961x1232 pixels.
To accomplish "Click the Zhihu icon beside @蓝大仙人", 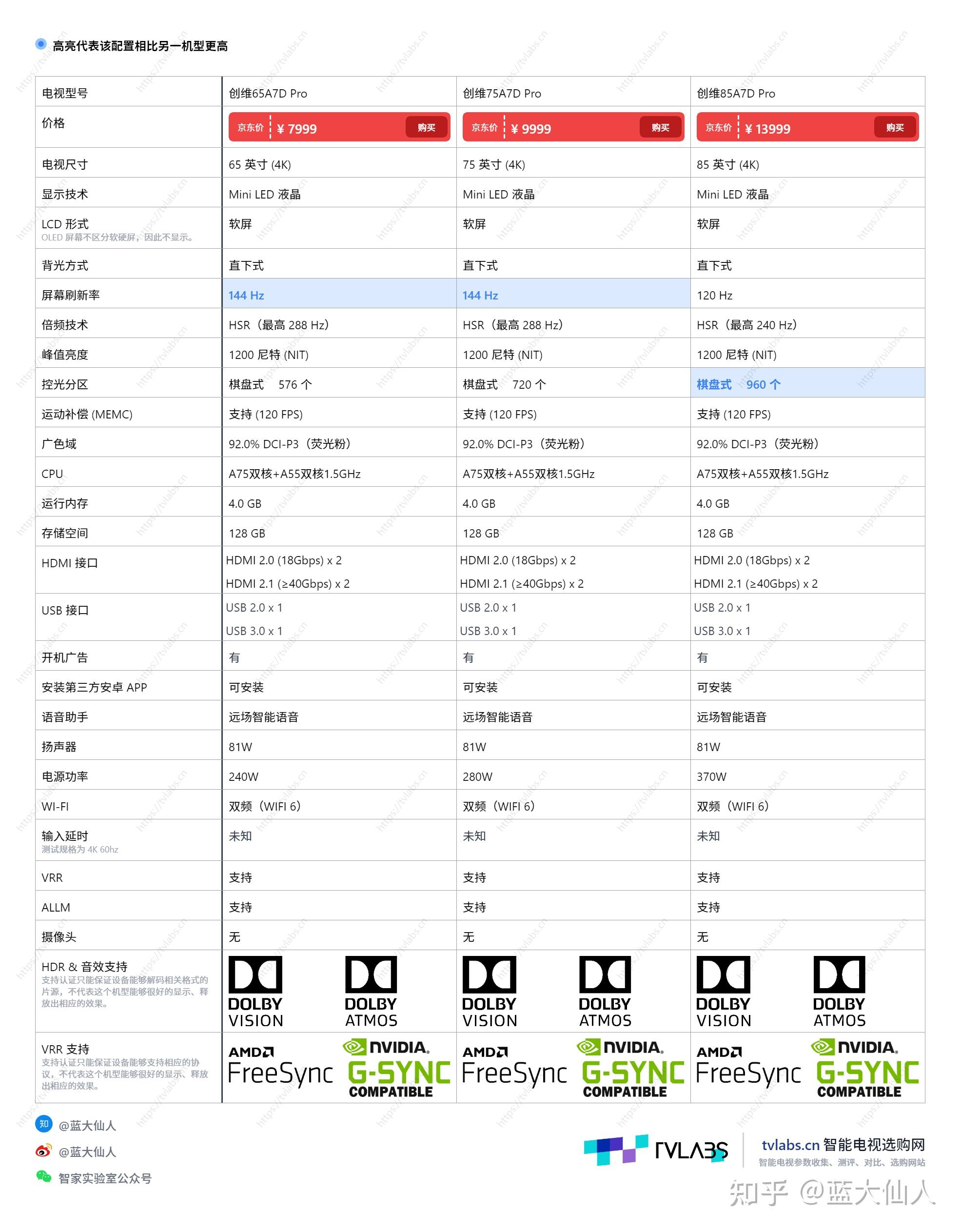I will 44,1124.
